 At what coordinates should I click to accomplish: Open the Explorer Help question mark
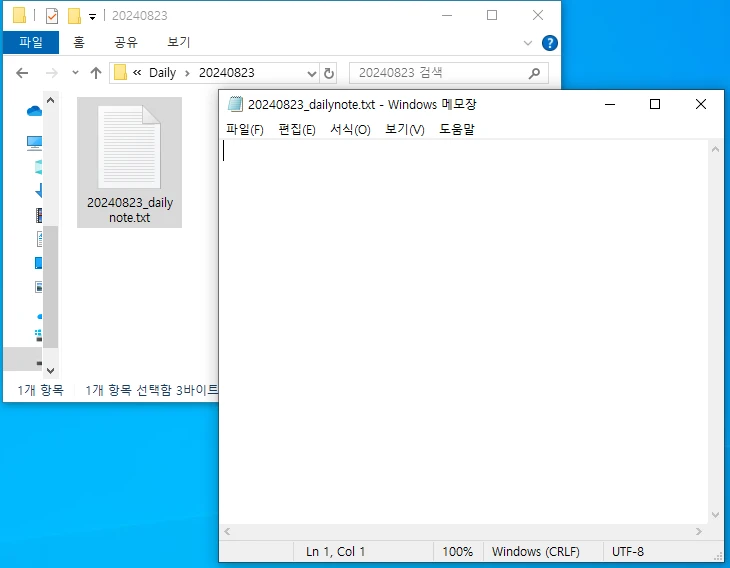[x=550, y=43]
